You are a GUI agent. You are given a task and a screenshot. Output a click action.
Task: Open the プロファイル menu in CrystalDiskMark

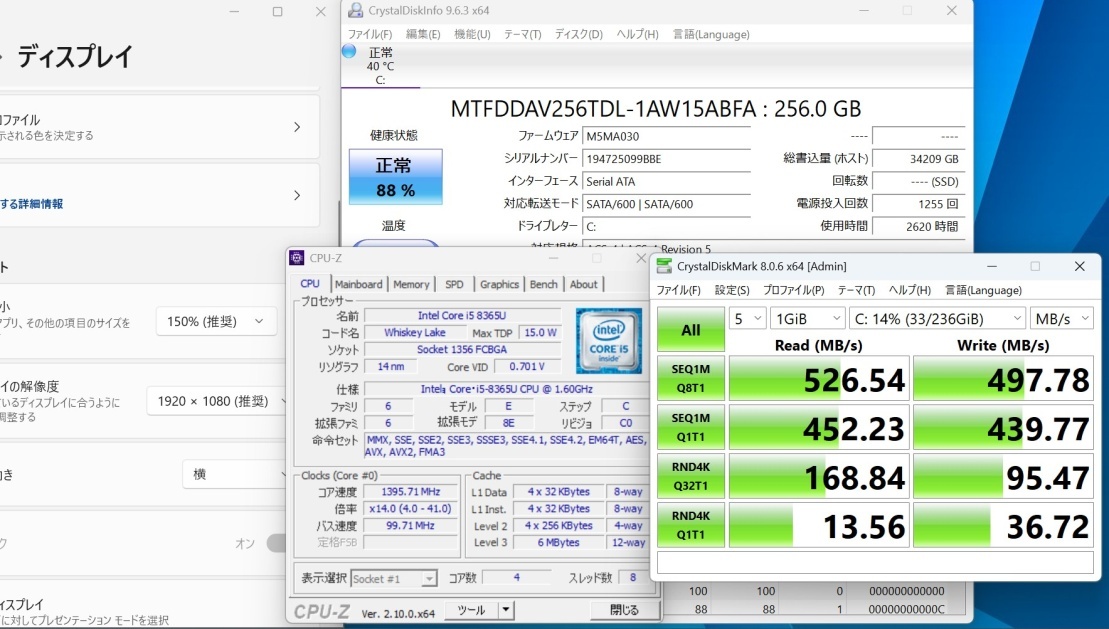pos(794,290)
